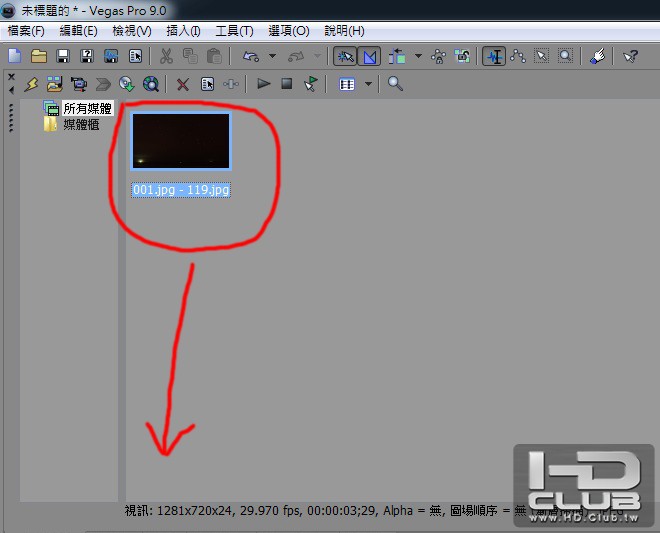Stop the media preview
The width and height of the screenshot is (660, 533).
click(287, 84)
